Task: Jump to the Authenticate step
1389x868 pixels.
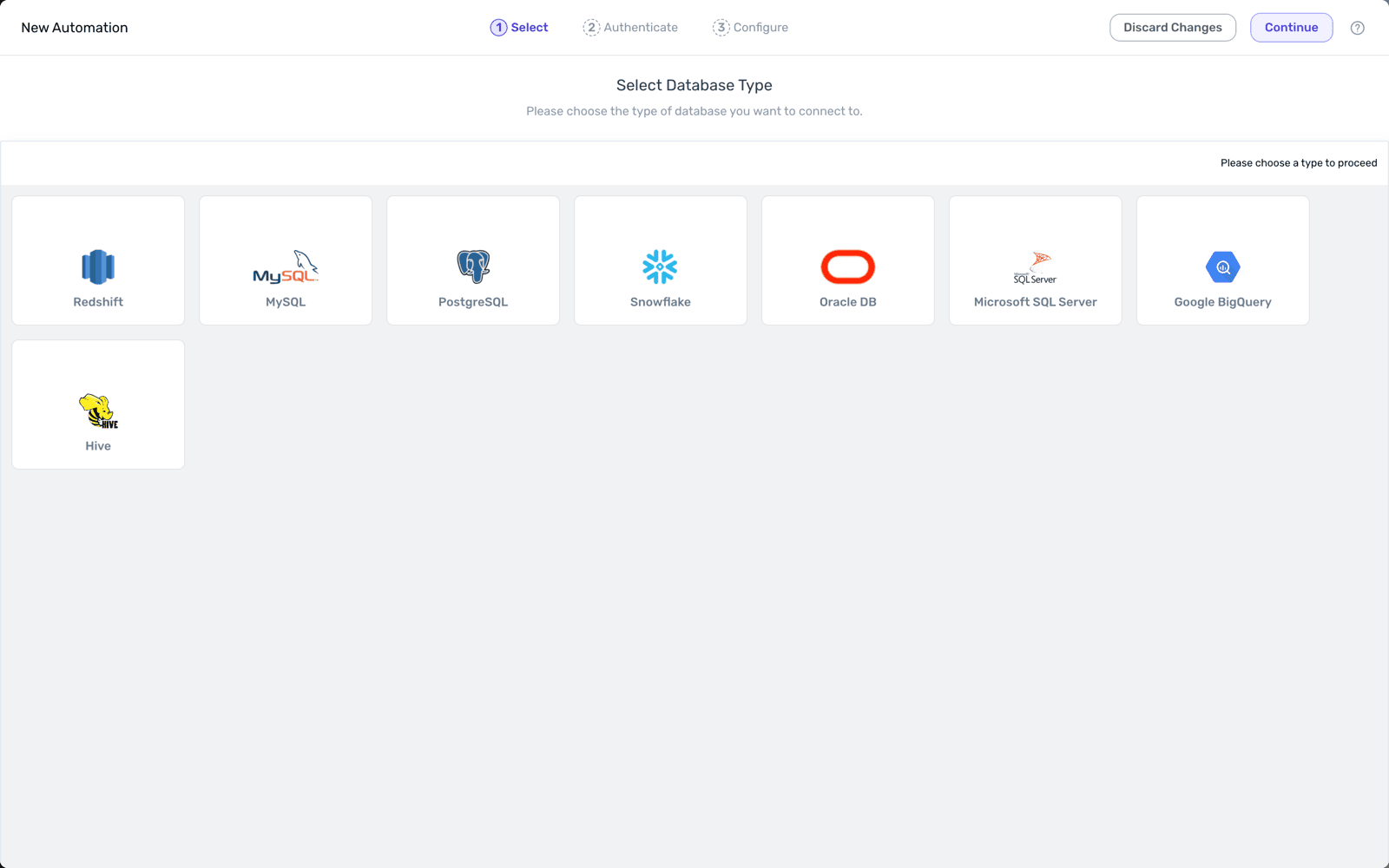Action: 630,28
